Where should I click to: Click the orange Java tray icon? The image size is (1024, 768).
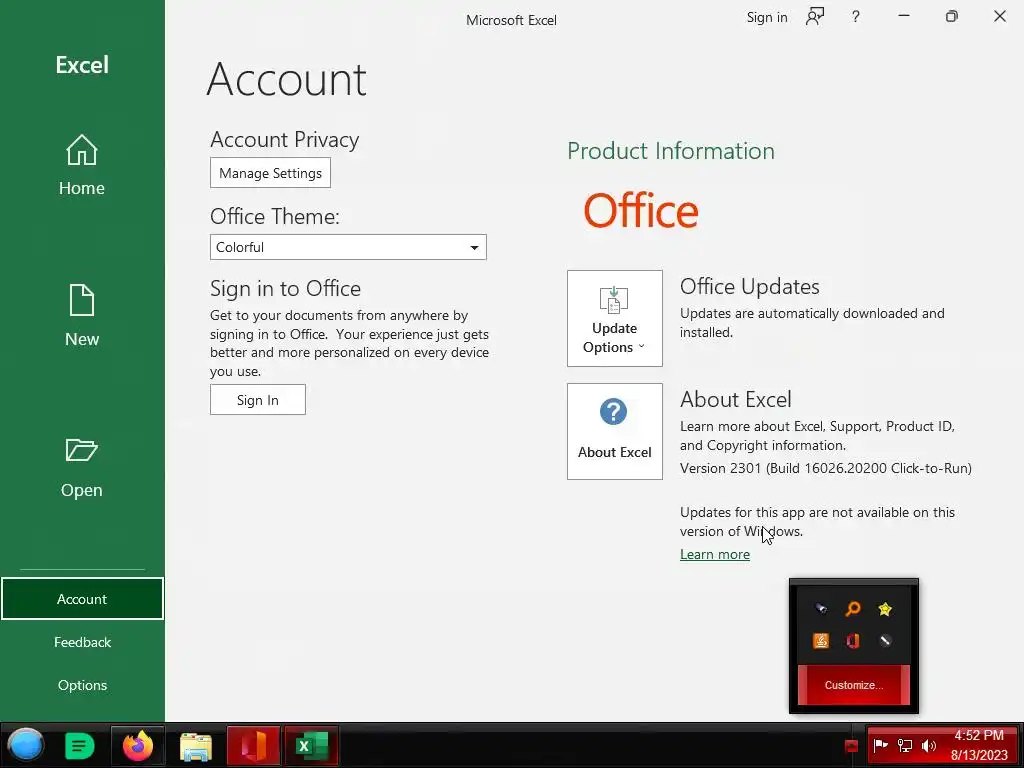(x=821, y=641)
